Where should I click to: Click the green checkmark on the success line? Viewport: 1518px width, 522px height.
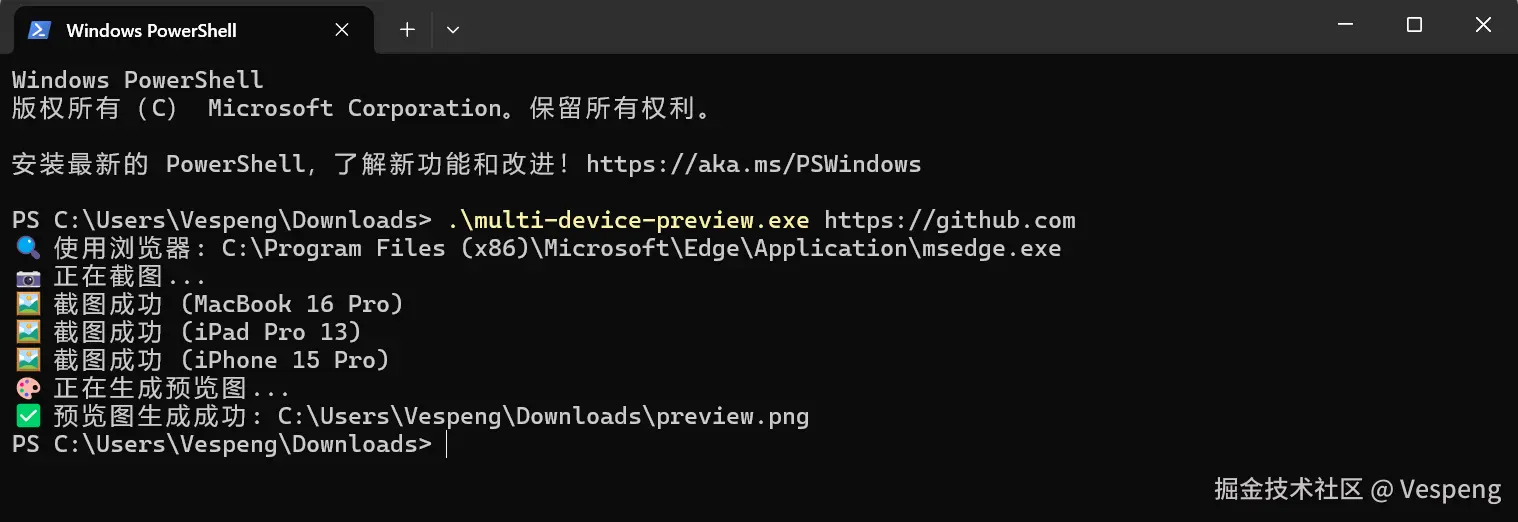28,416
